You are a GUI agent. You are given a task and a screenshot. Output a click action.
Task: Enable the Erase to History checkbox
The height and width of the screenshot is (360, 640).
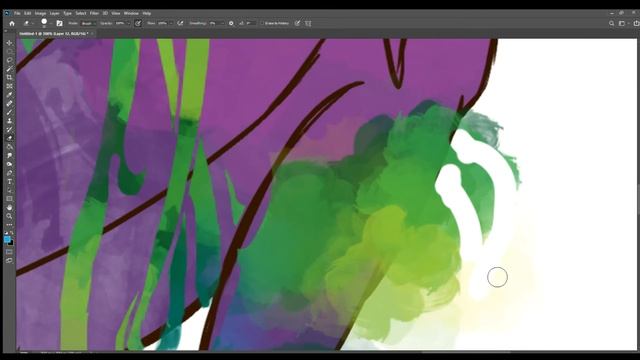[x=262, y=24]
